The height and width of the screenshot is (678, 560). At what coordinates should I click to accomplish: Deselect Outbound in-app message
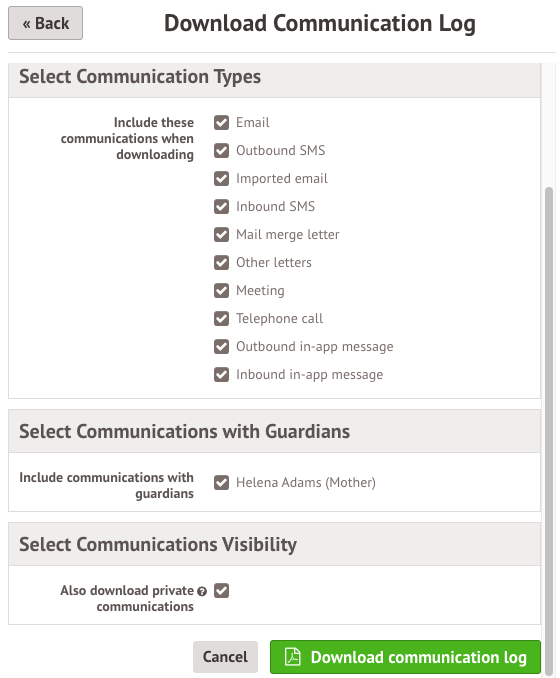[x=221, y=346]
